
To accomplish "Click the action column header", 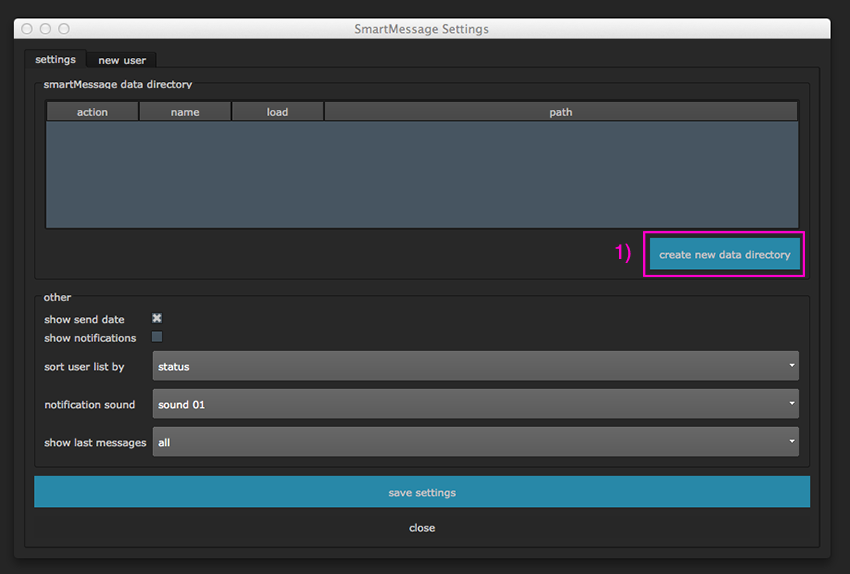I will tap(92, 112).
